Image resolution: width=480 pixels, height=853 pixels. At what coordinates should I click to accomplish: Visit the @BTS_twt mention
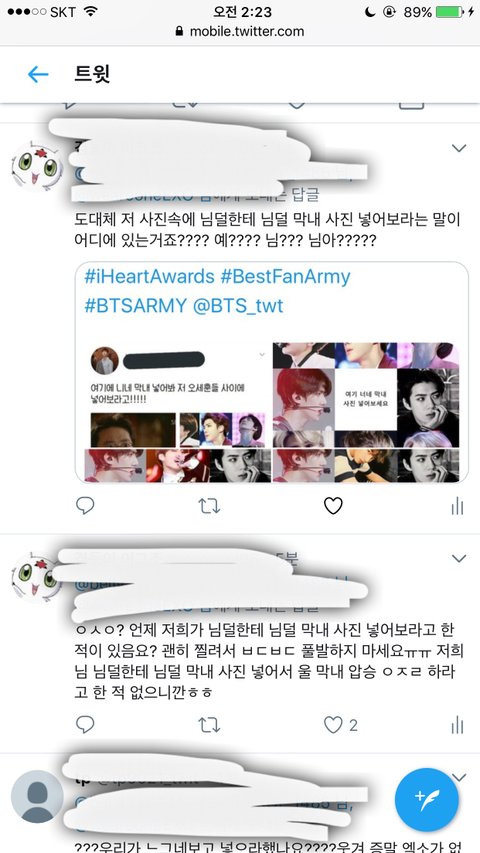tap(238, 306)
